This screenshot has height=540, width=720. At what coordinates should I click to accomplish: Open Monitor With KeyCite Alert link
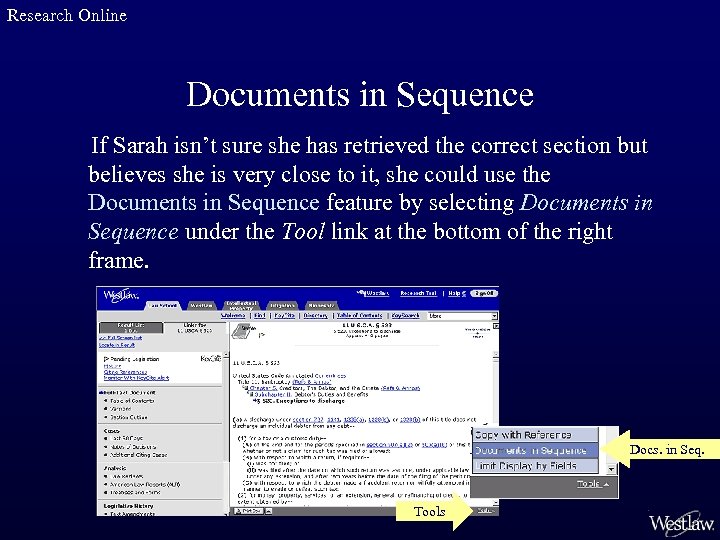tap(136, 378)
